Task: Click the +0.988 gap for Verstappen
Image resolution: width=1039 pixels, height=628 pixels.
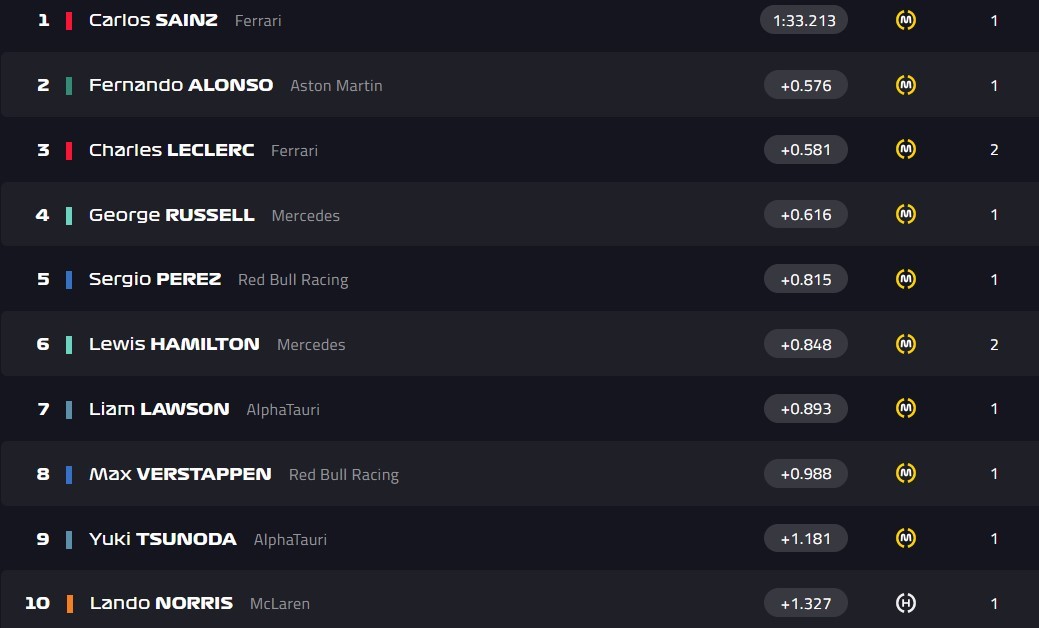Action: tap(805, 473)
